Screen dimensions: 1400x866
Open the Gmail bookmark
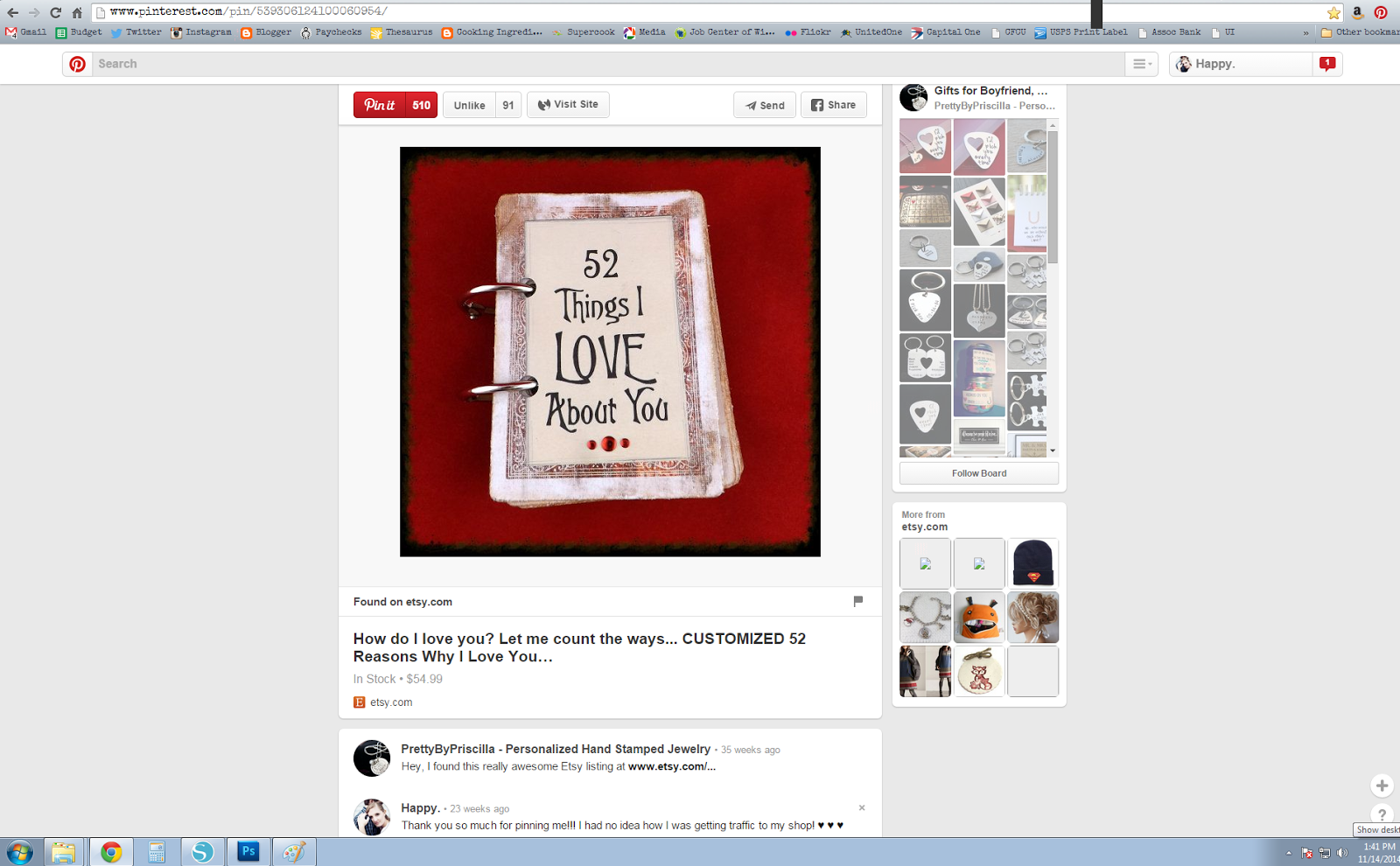click(x=26, y=32)
